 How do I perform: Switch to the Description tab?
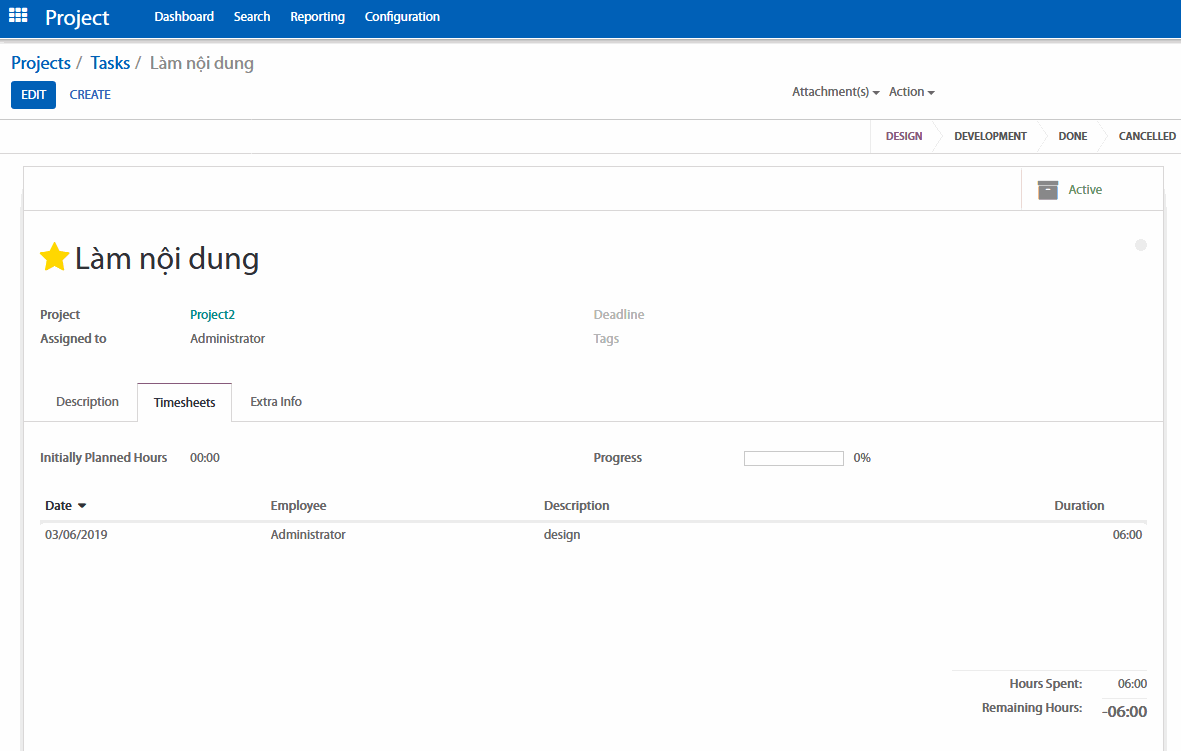tap(87, 402)
